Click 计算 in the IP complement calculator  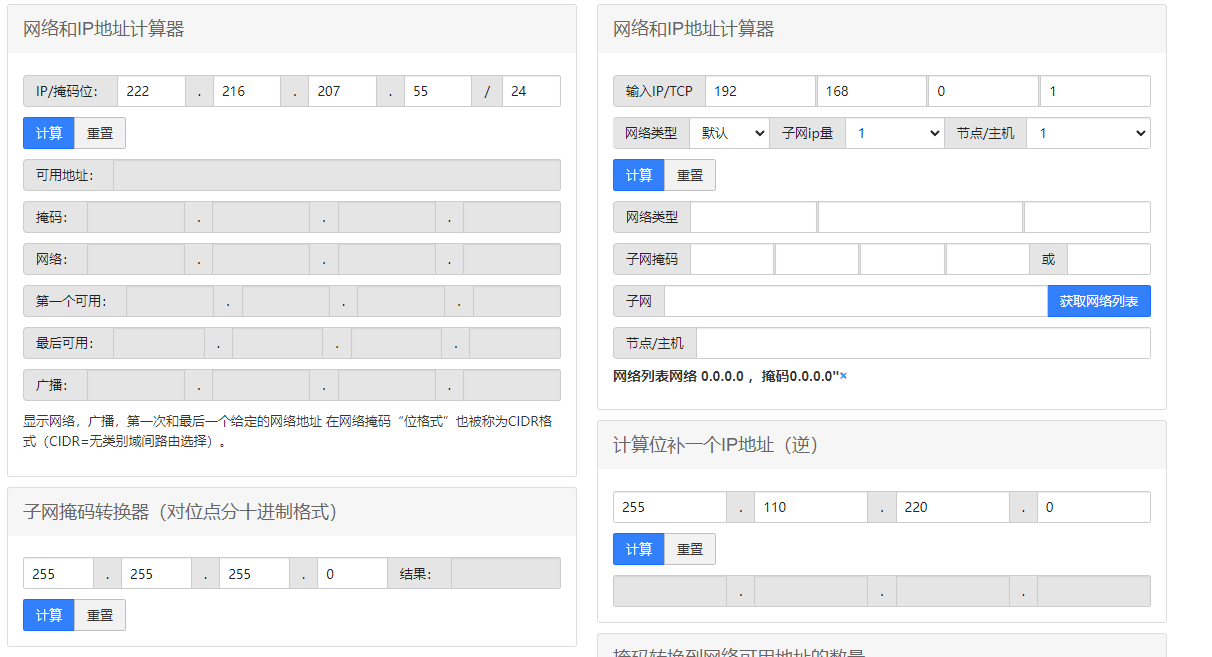click(638, 548)
